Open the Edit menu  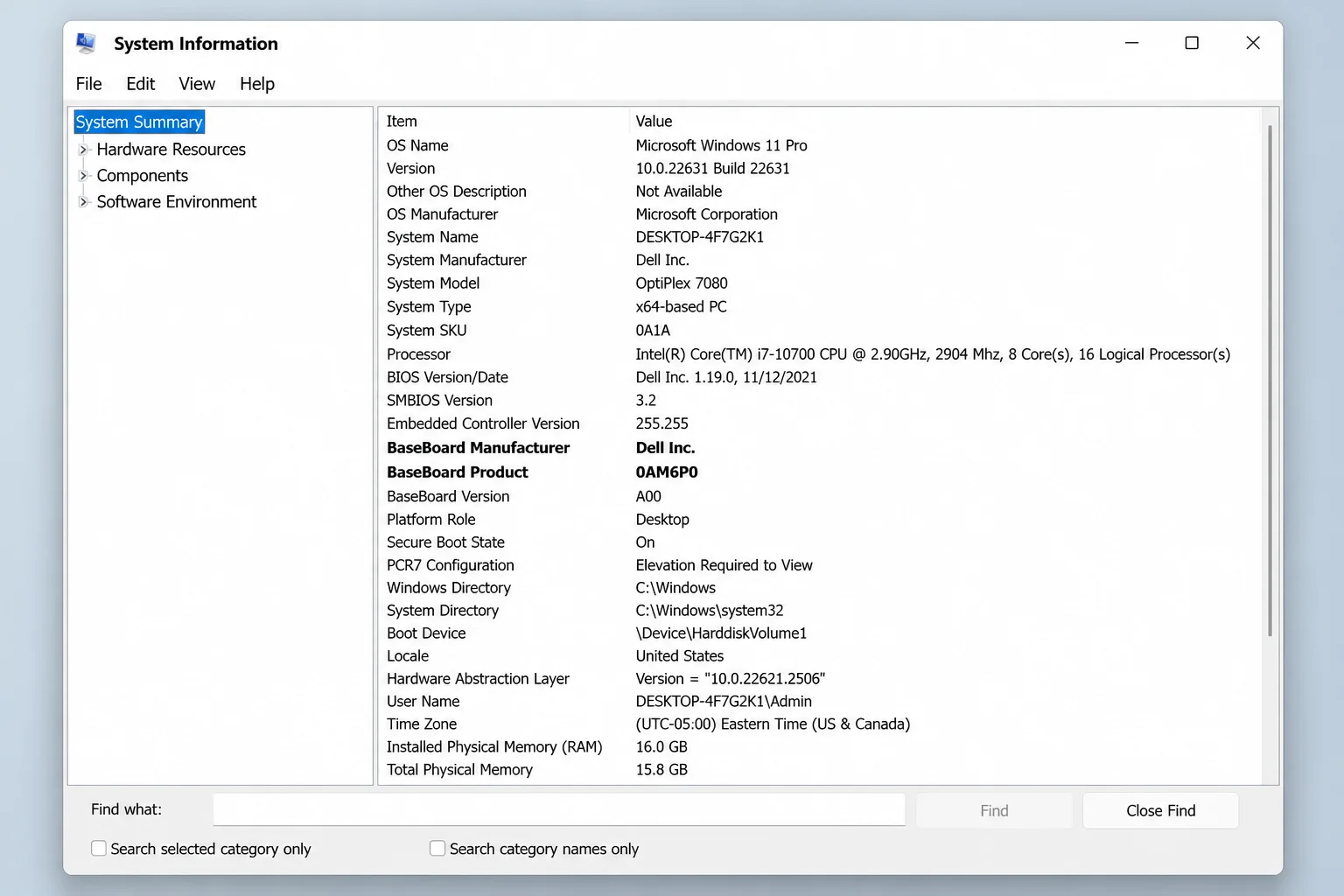click(141, 84)
